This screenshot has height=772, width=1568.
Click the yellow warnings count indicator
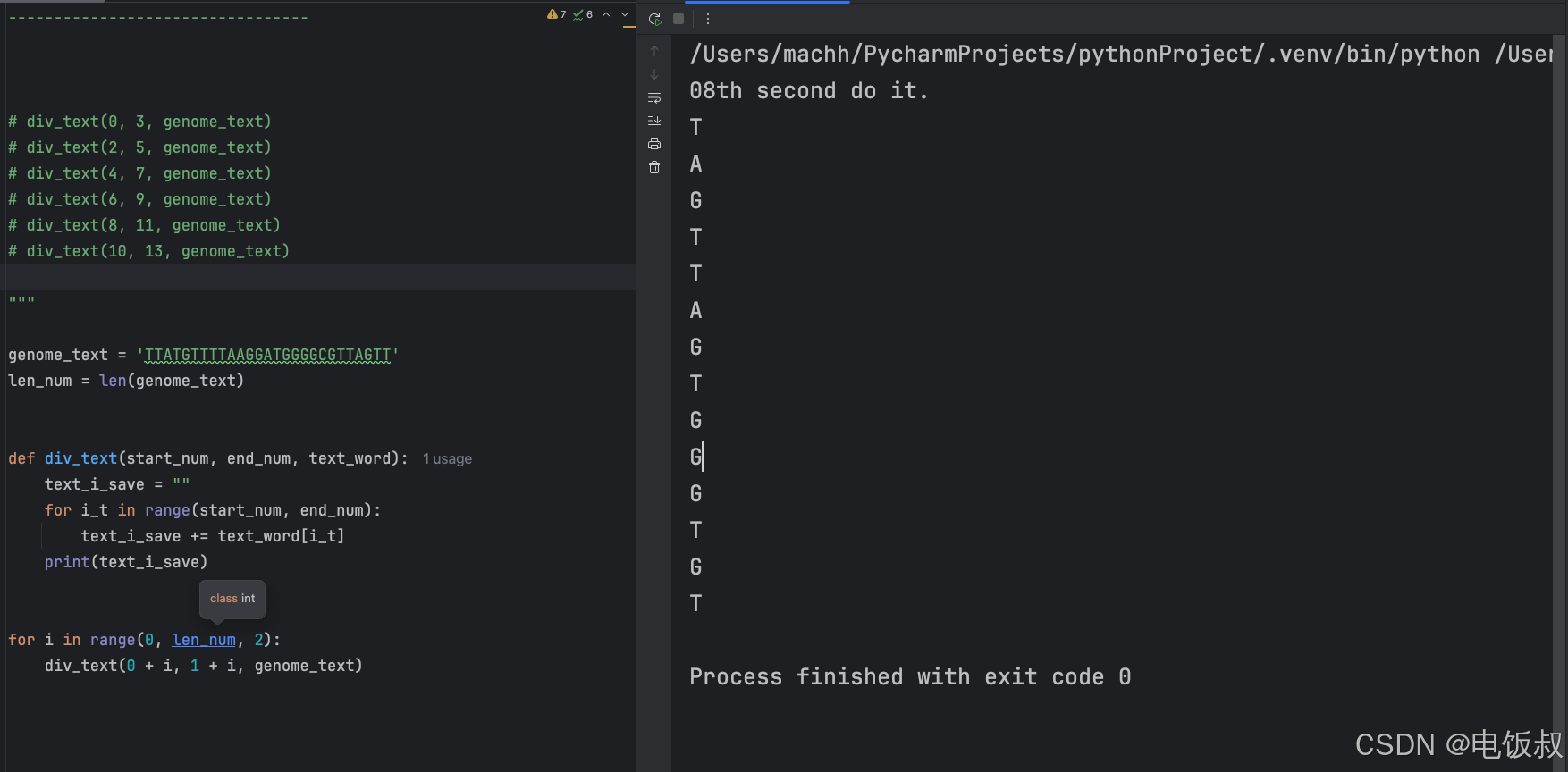click(557, 14)
